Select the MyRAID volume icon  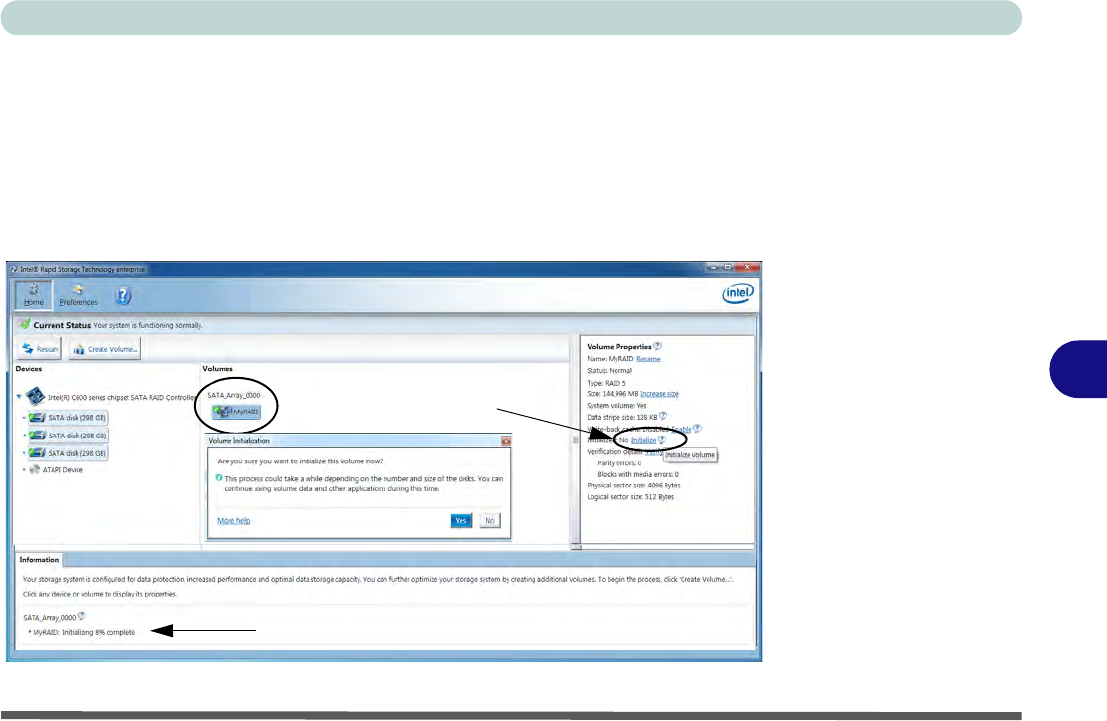pos(237,412)
